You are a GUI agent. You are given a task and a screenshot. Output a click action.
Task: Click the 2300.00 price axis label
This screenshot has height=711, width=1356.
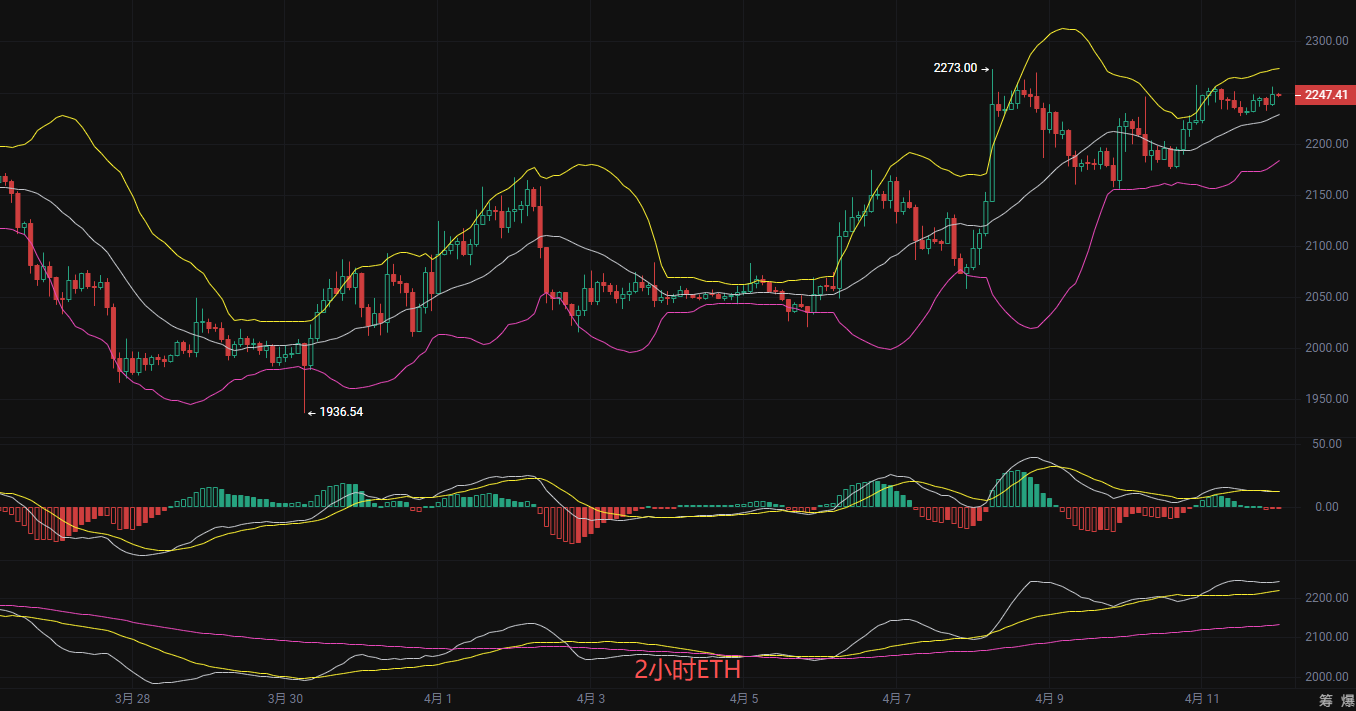click(x=1327, y=41)
